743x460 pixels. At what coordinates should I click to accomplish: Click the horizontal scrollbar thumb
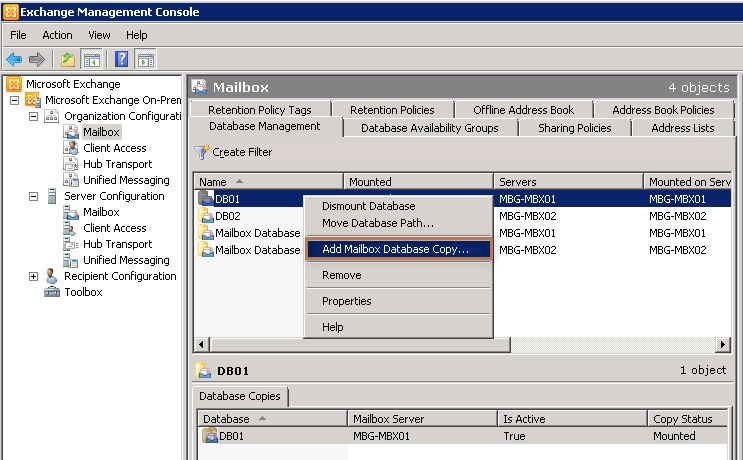(x=360, y=344)
